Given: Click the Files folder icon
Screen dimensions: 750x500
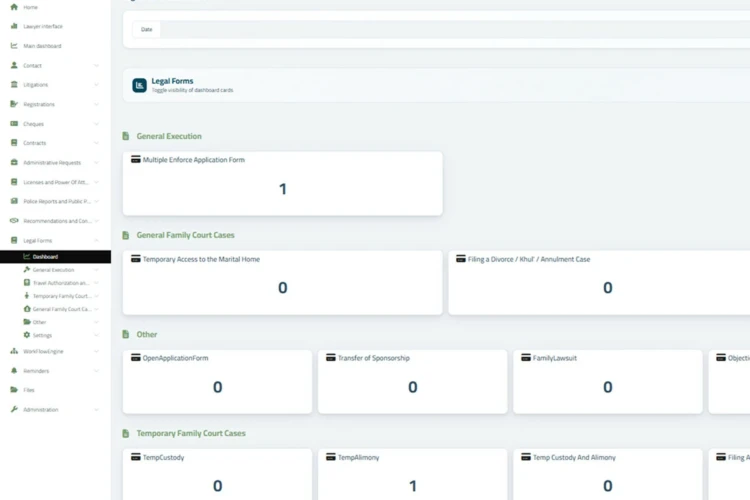Looking at the screenshot, I should 14,390.
